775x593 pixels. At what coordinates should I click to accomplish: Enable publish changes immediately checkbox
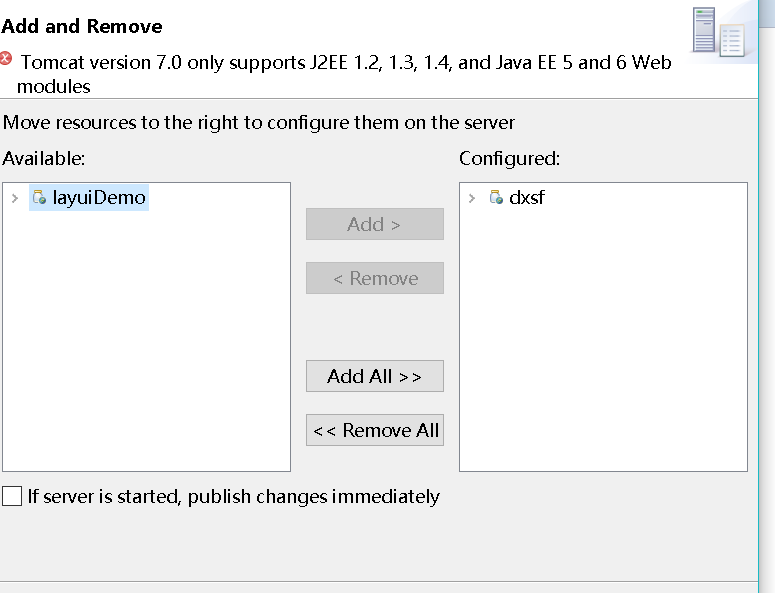pyautogui.click(x=12, y=496)
